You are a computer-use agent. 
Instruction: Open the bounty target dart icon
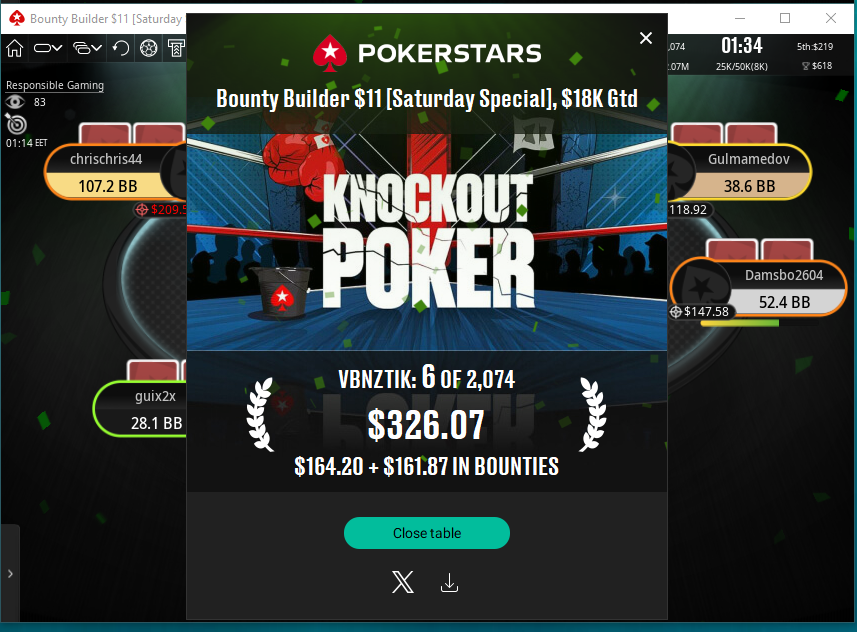click(x=16, y=124)
